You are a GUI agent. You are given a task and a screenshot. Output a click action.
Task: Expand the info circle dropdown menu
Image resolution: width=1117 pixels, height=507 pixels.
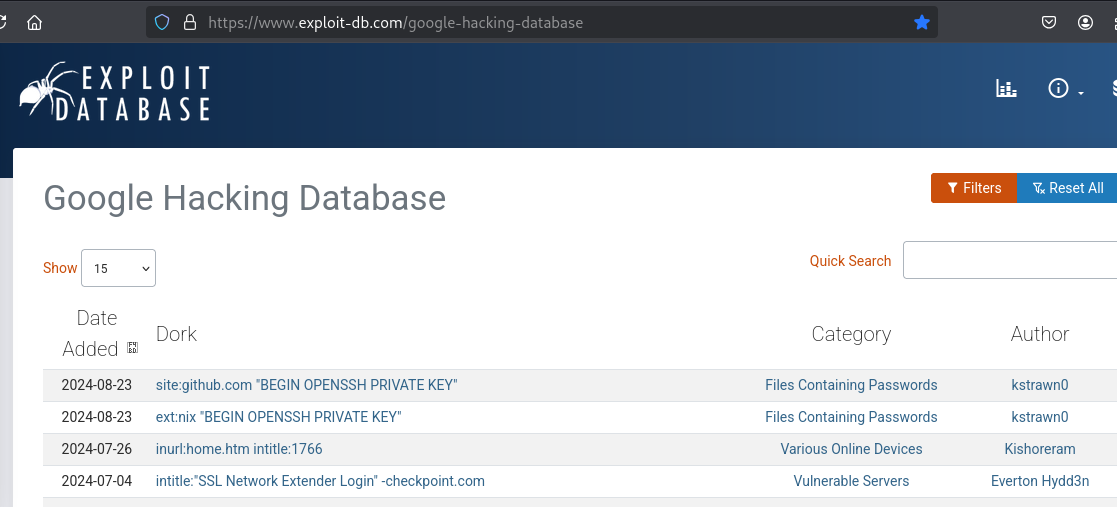pyautogui.click(x=1066, y=89)
